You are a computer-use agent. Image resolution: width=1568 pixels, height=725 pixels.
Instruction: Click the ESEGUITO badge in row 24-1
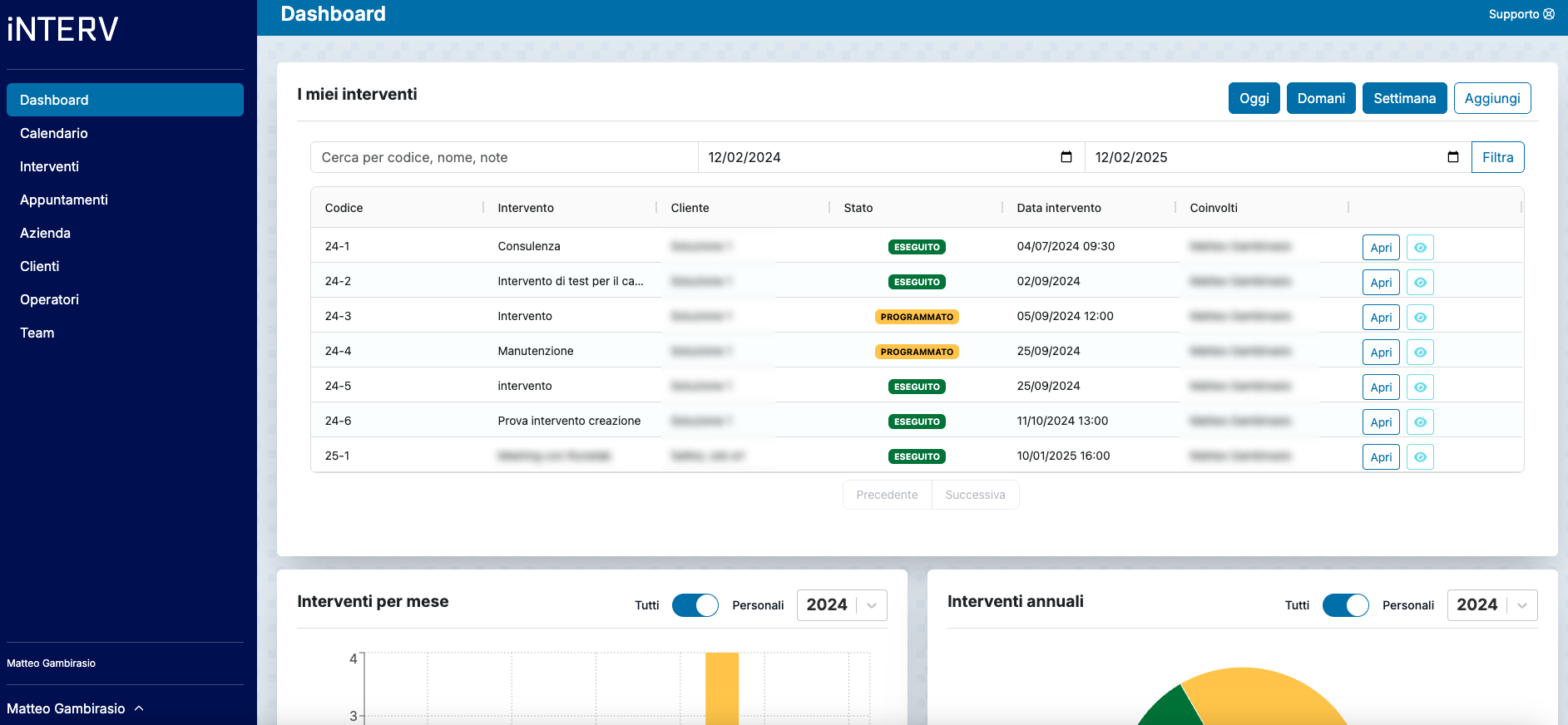(917, 247)
